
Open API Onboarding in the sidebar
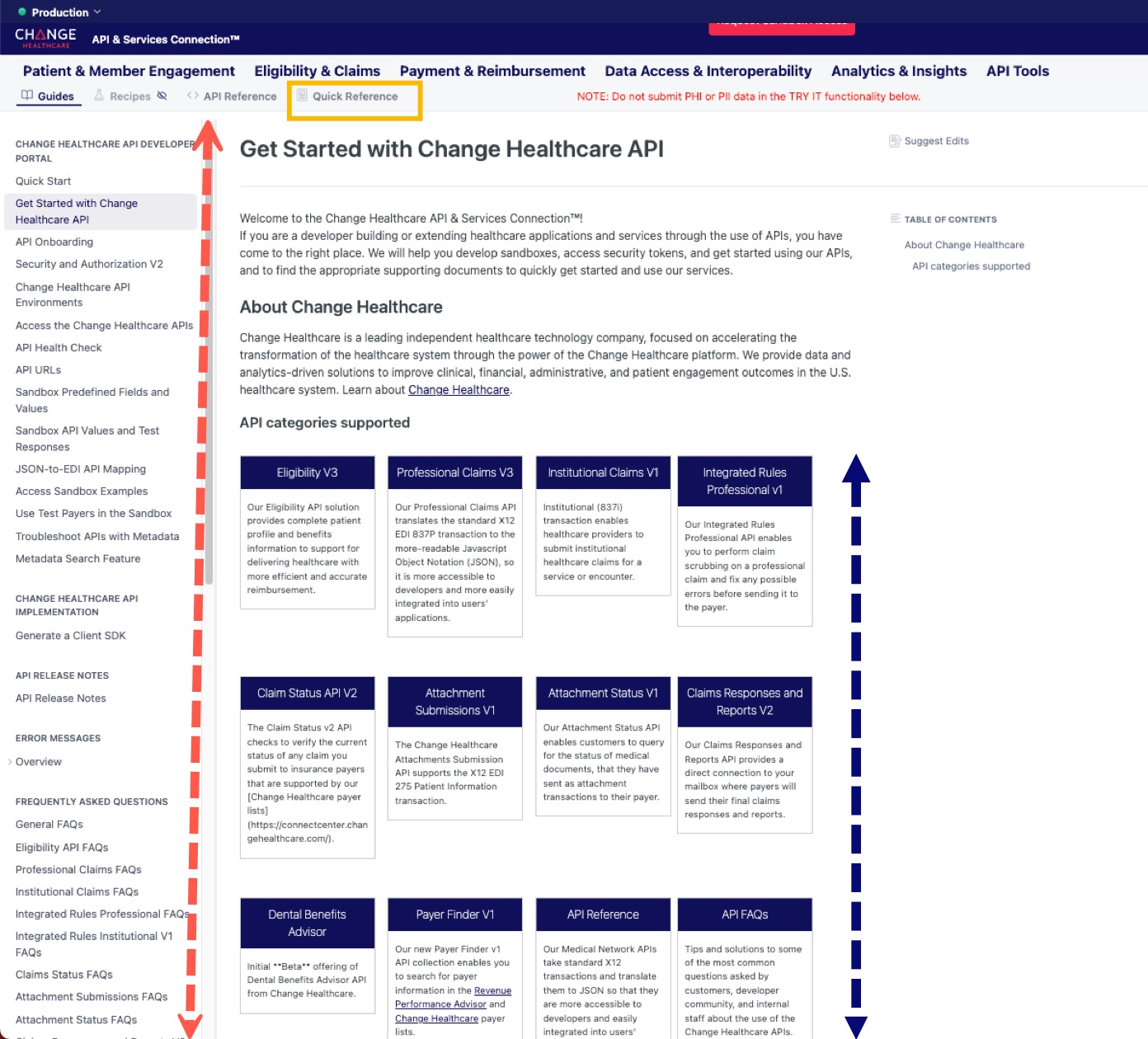click(54, 242)
